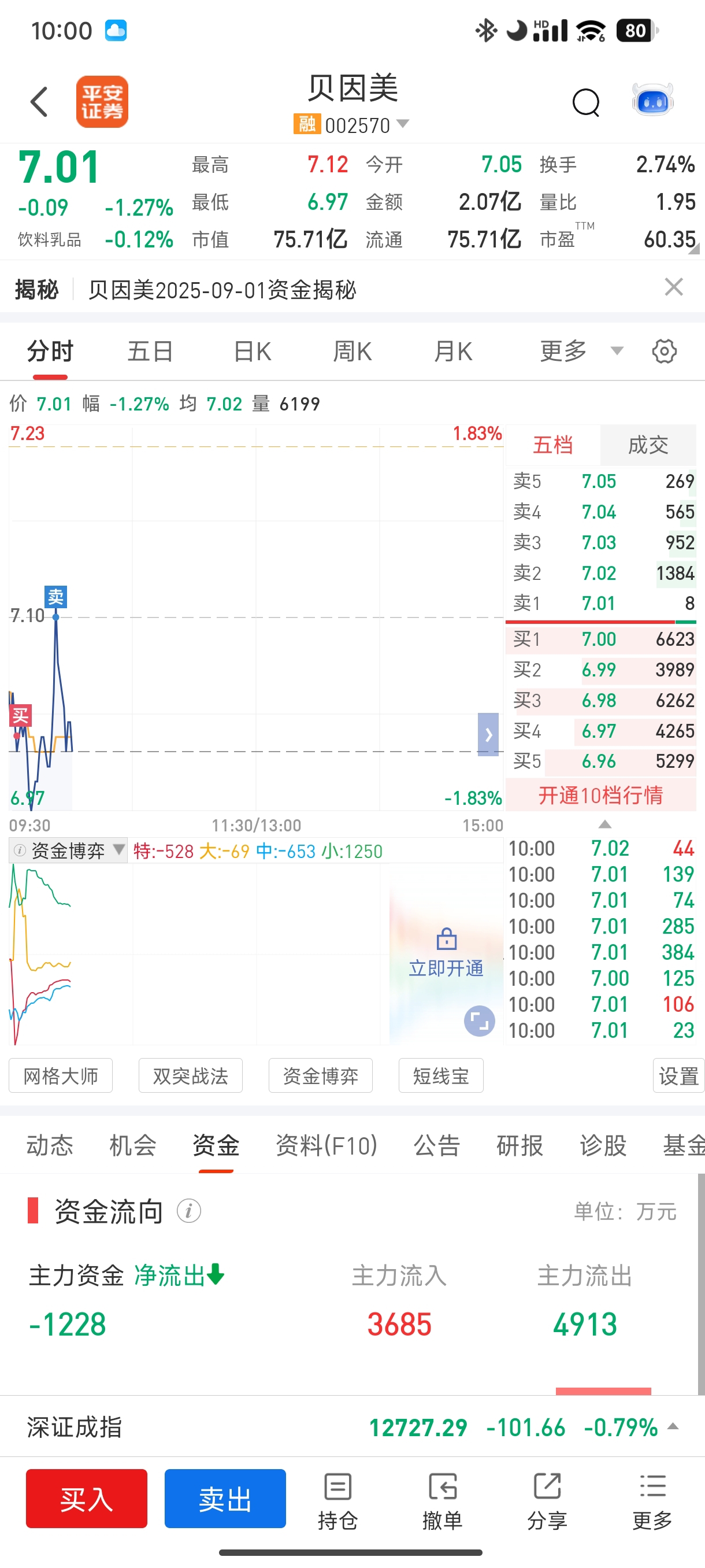Tap the back arrow icon

(x=39, y=101)
